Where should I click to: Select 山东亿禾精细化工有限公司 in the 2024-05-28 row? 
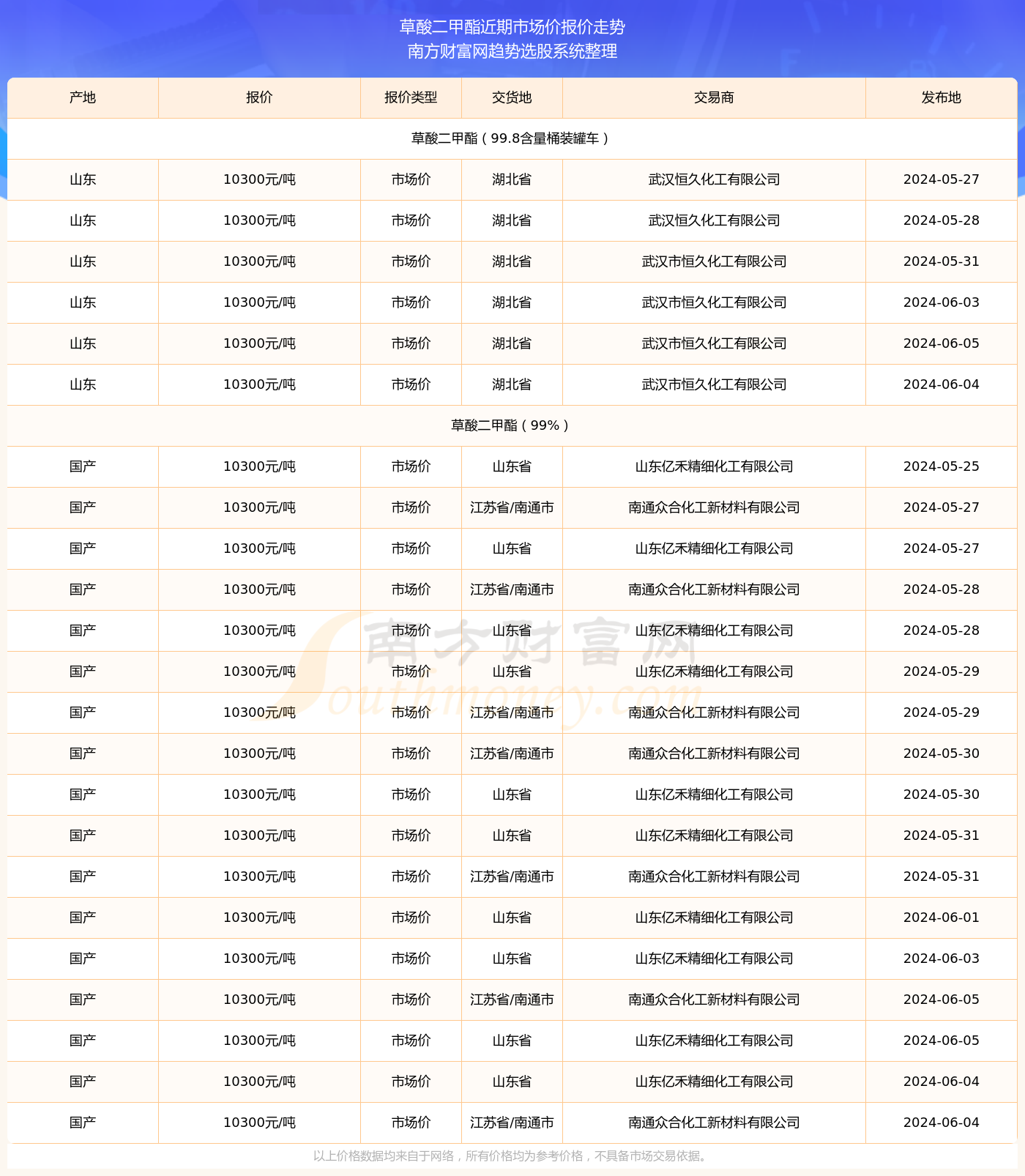[714, 630]
